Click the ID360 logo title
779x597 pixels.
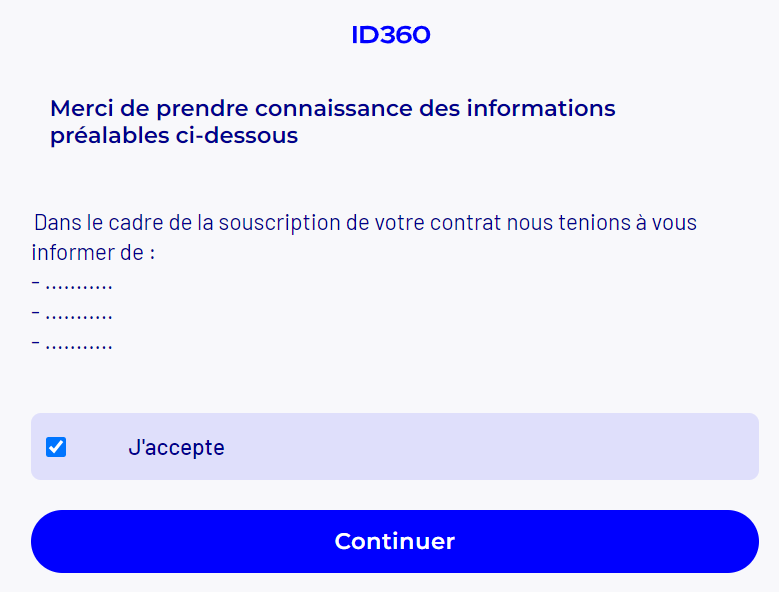(x=390, y=35)
